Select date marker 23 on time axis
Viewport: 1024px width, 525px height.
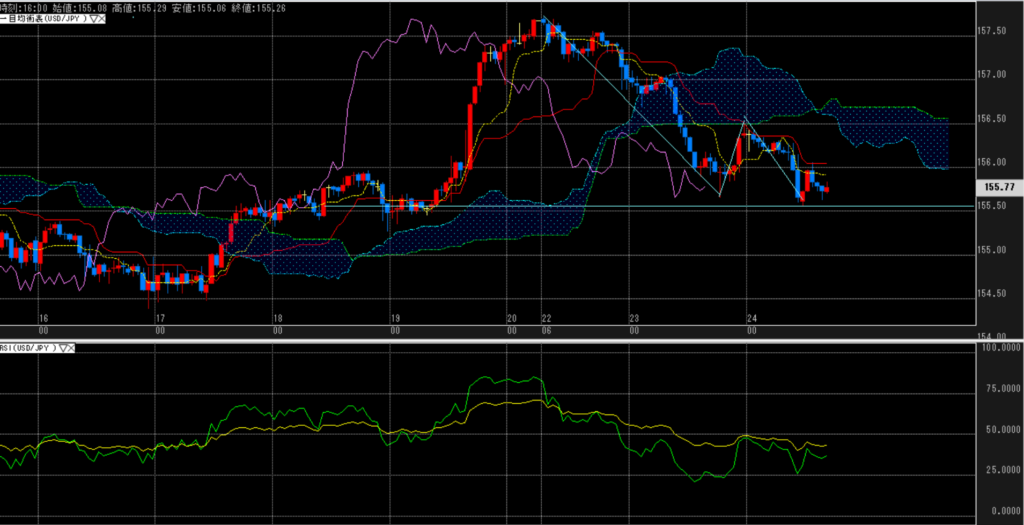(x=632, y=316)
